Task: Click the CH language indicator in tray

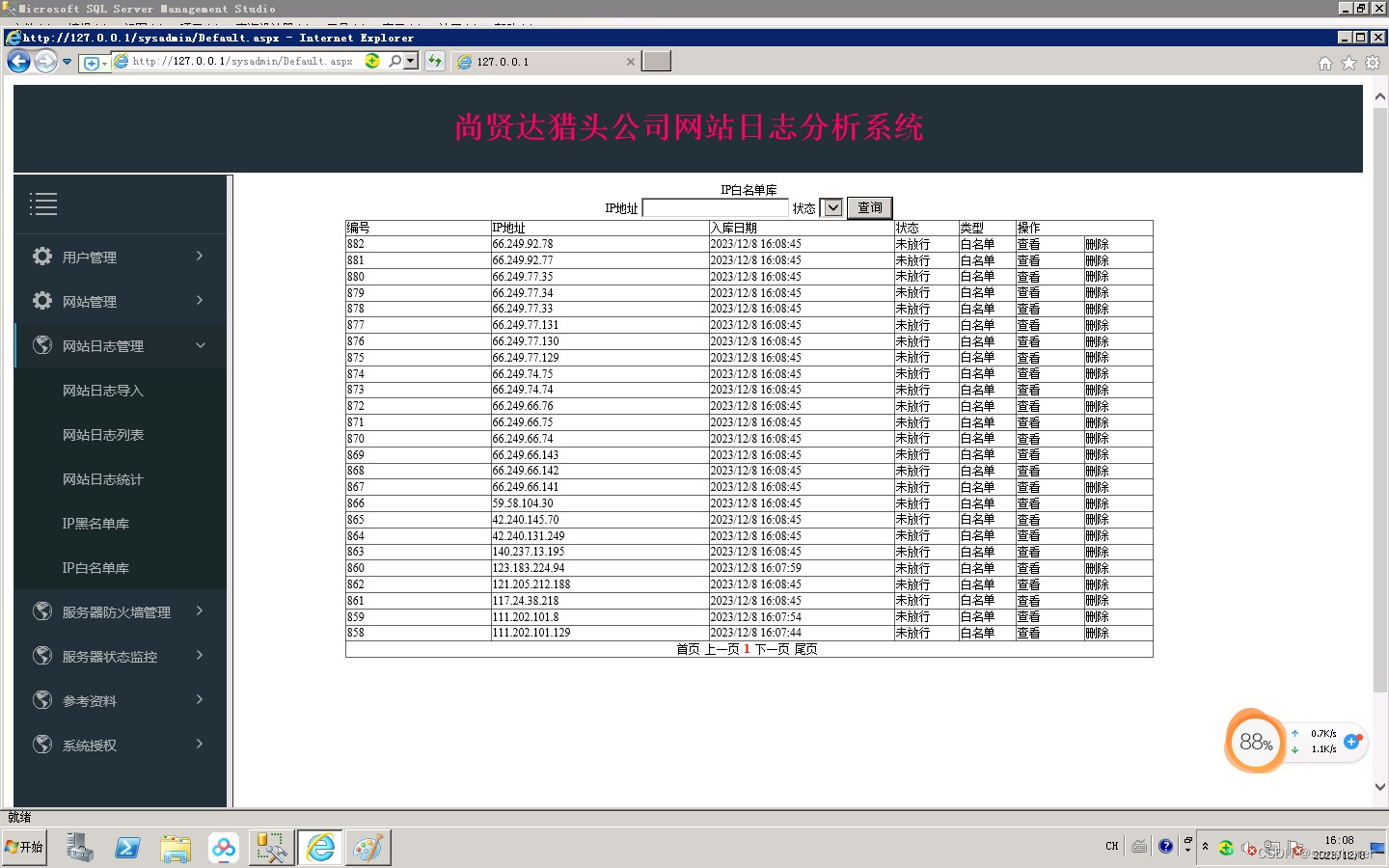Action: point(1111,847)
